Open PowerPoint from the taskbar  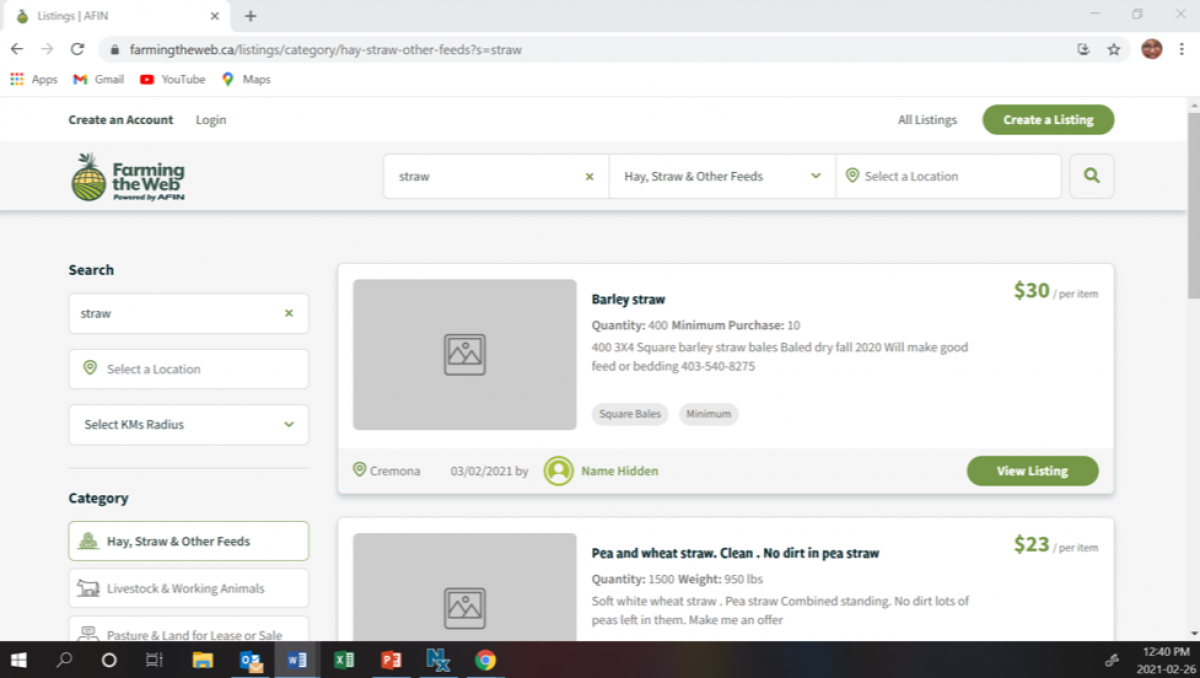(391, 660)
